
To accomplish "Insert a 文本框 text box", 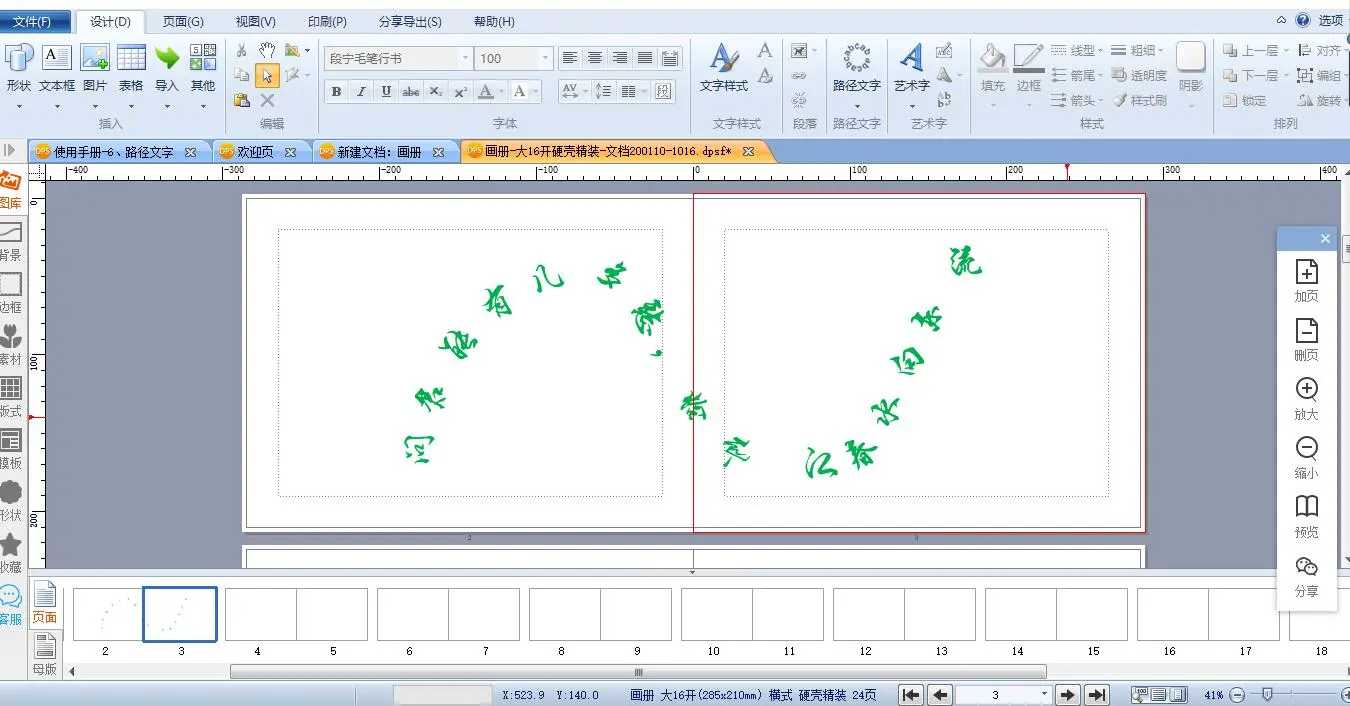I will point(57,67).
